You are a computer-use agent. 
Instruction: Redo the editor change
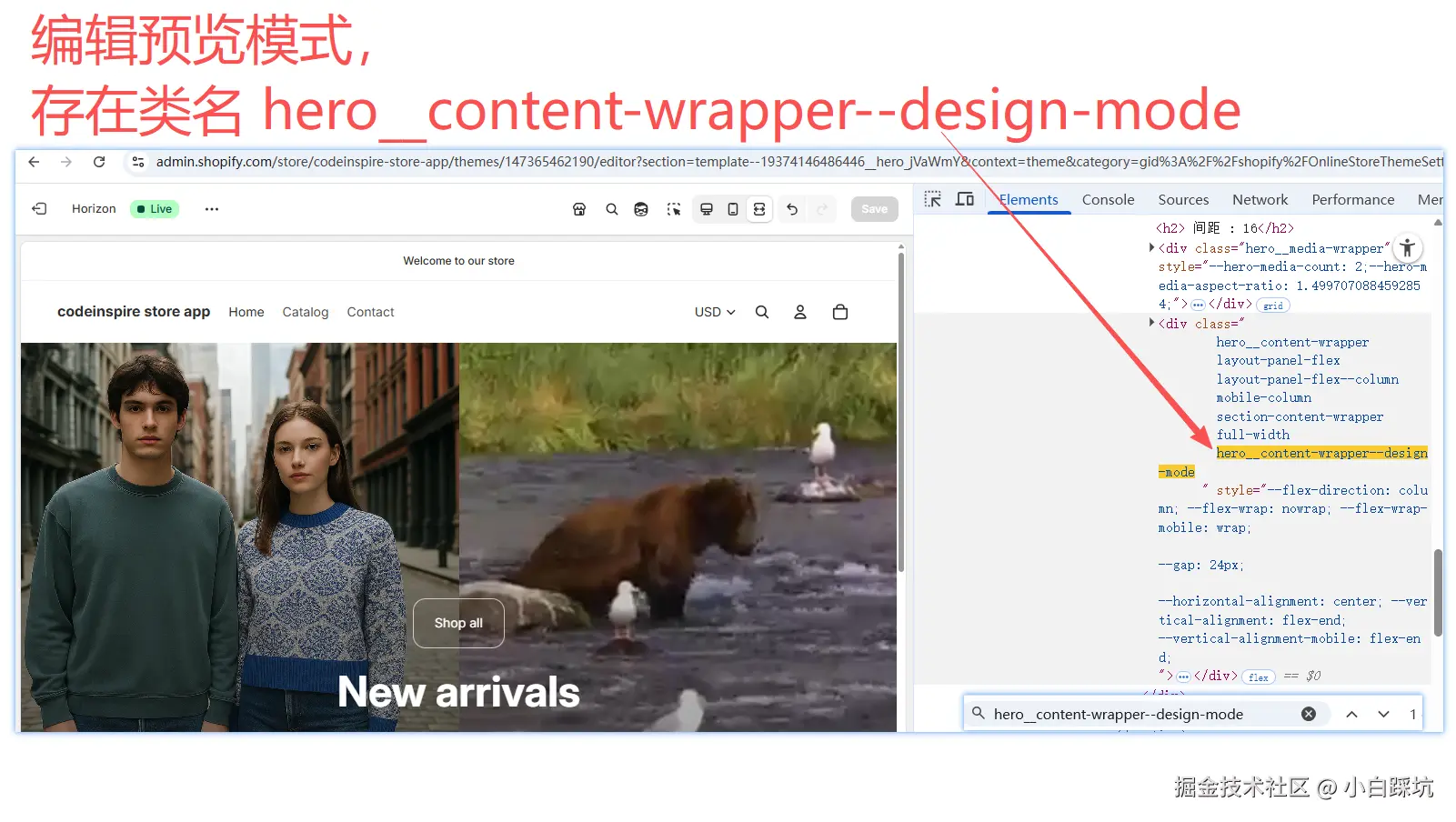tap(822, 209)
